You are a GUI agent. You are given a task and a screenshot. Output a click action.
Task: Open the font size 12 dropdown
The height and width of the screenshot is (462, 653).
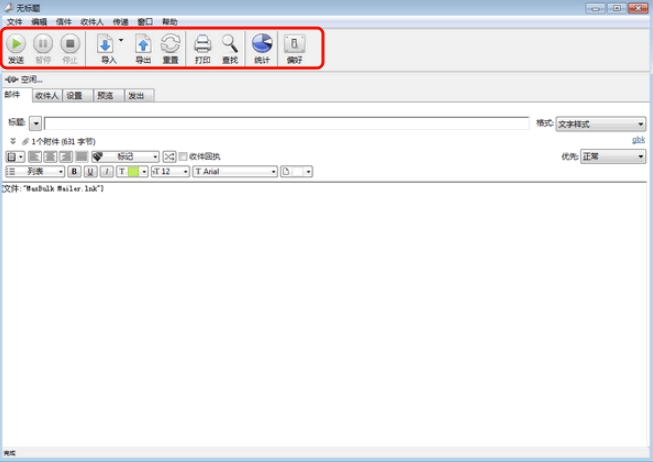pos(170,171)
